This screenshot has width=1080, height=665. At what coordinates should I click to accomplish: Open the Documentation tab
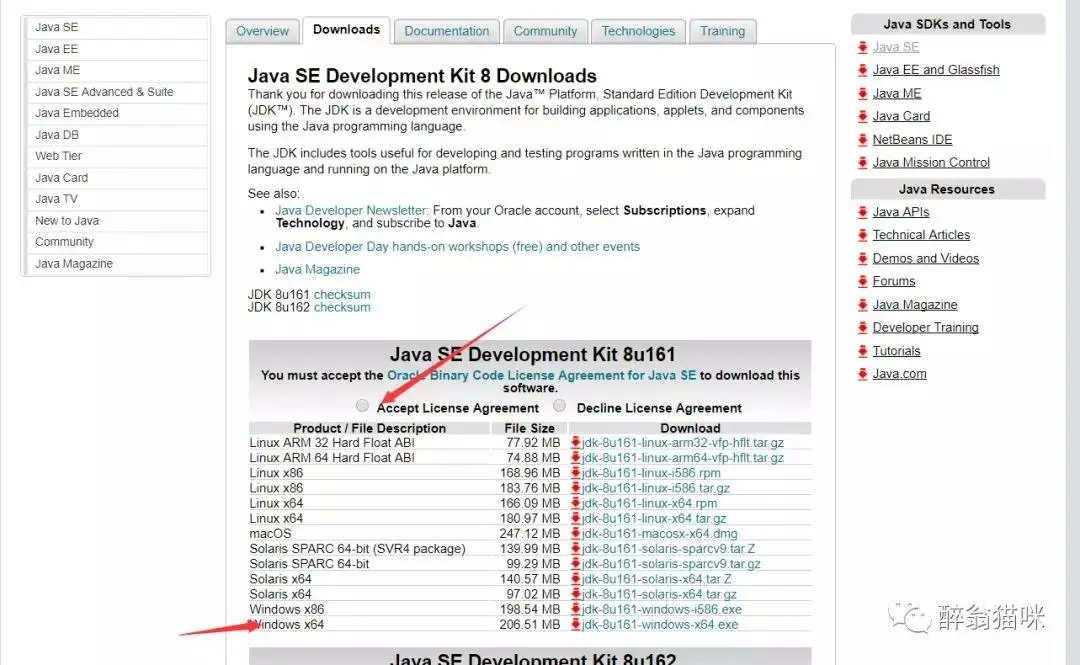coord(446,31)
